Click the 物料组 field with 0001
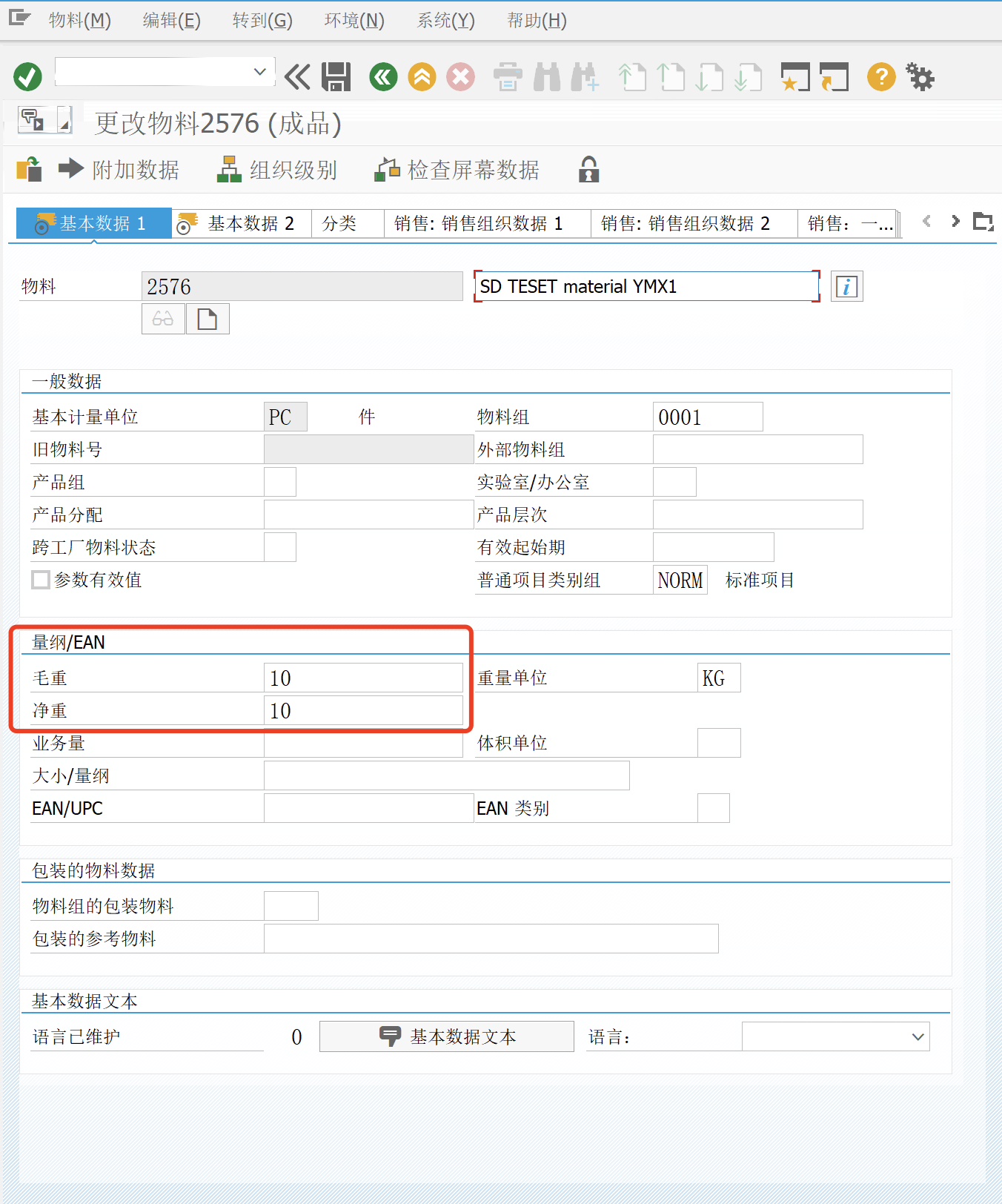Viewport: 1002px width, 1204px height. [708, 417]
